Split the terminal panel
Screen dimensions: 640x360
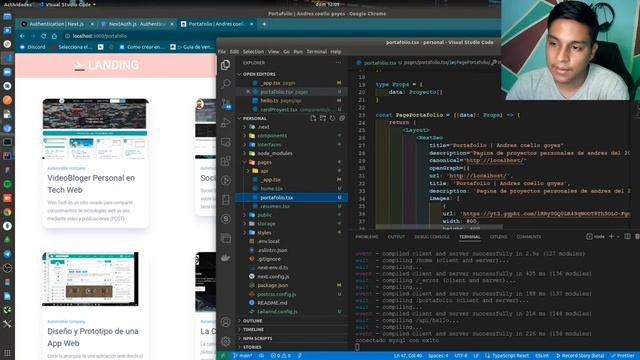pyautogui.click(x=627, y=236)
